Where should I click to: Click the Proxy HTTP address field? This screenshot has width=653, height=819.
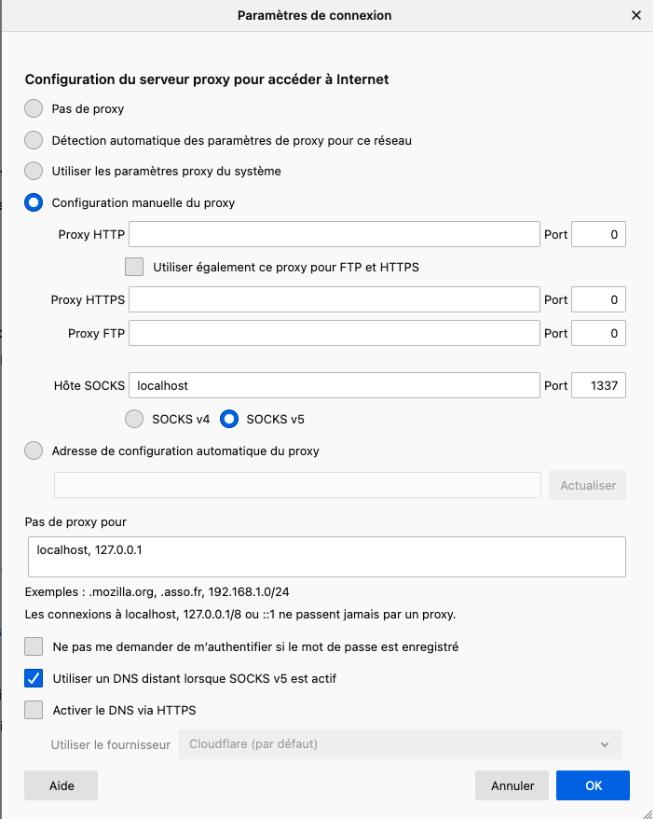coord(334,234)
